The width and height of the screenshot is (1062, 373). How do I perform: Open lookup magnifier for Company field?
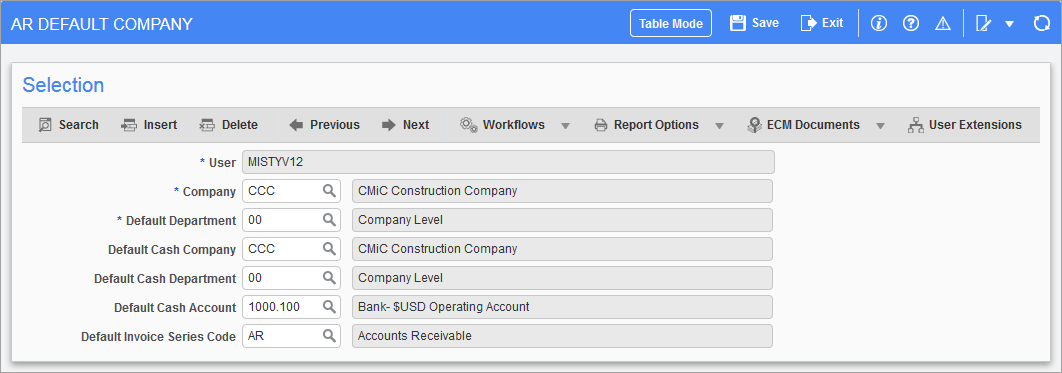pyautogui.click(x=329, y=191)
